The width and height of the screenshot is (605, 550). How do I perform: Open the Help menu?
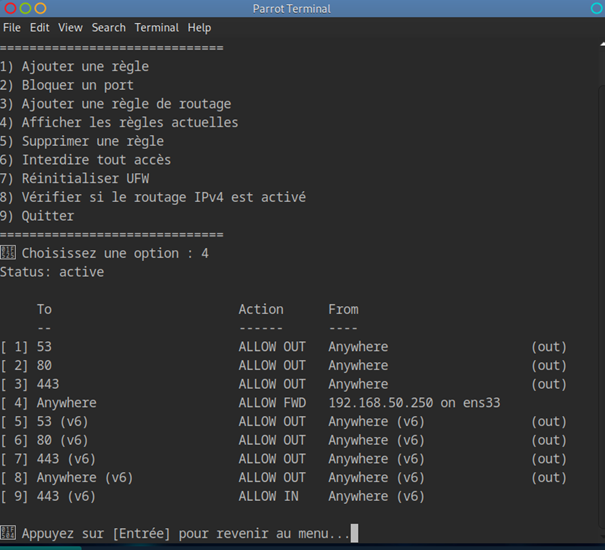pos(200,28)
